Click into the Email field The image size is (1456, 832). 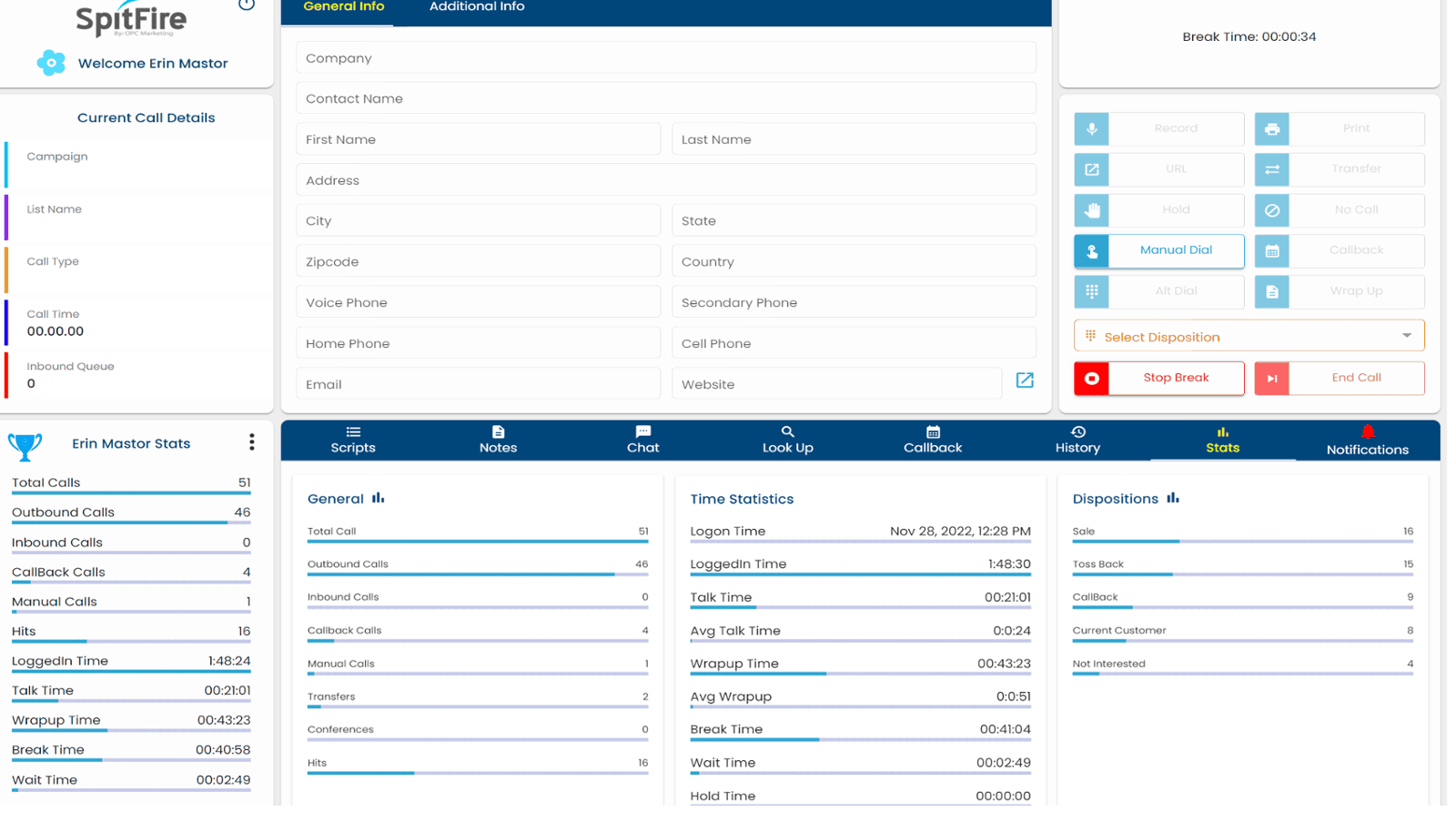pyautogui.click(x=478, y=384)
